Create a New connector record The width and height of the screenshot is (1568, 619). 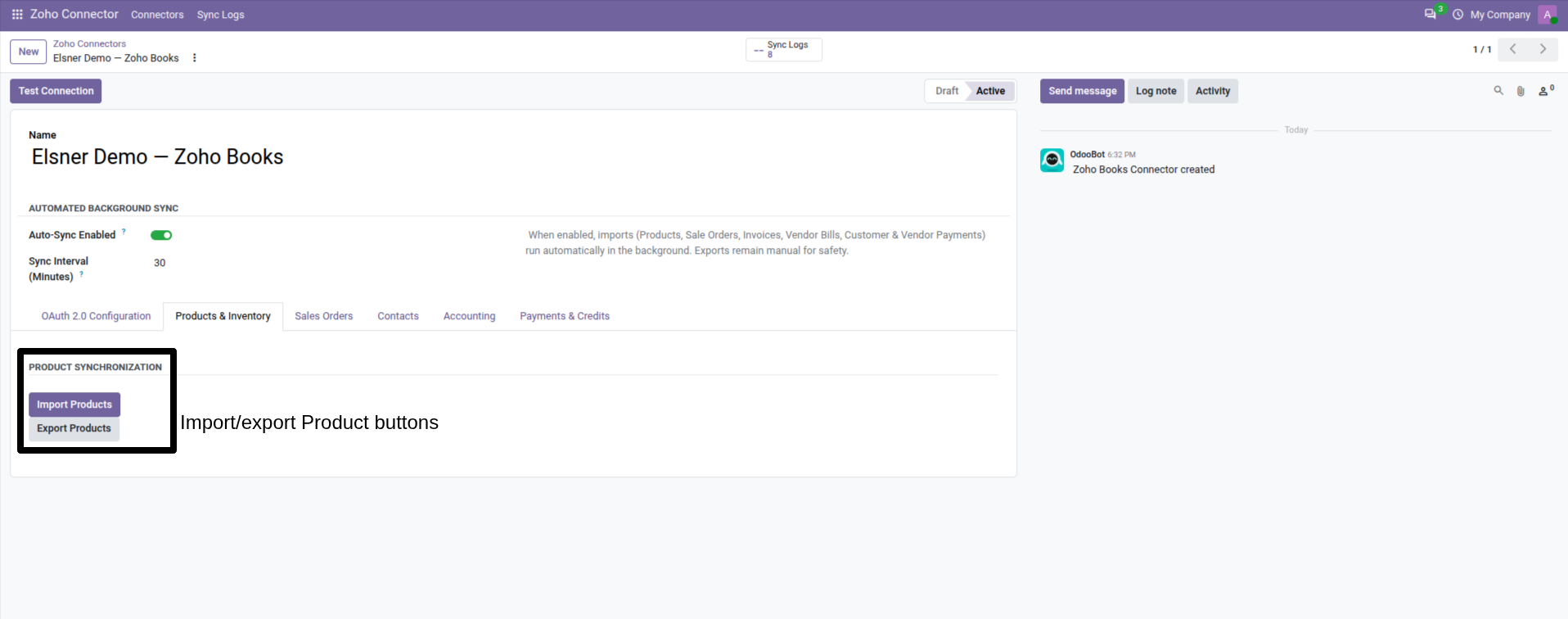point(29,52)
